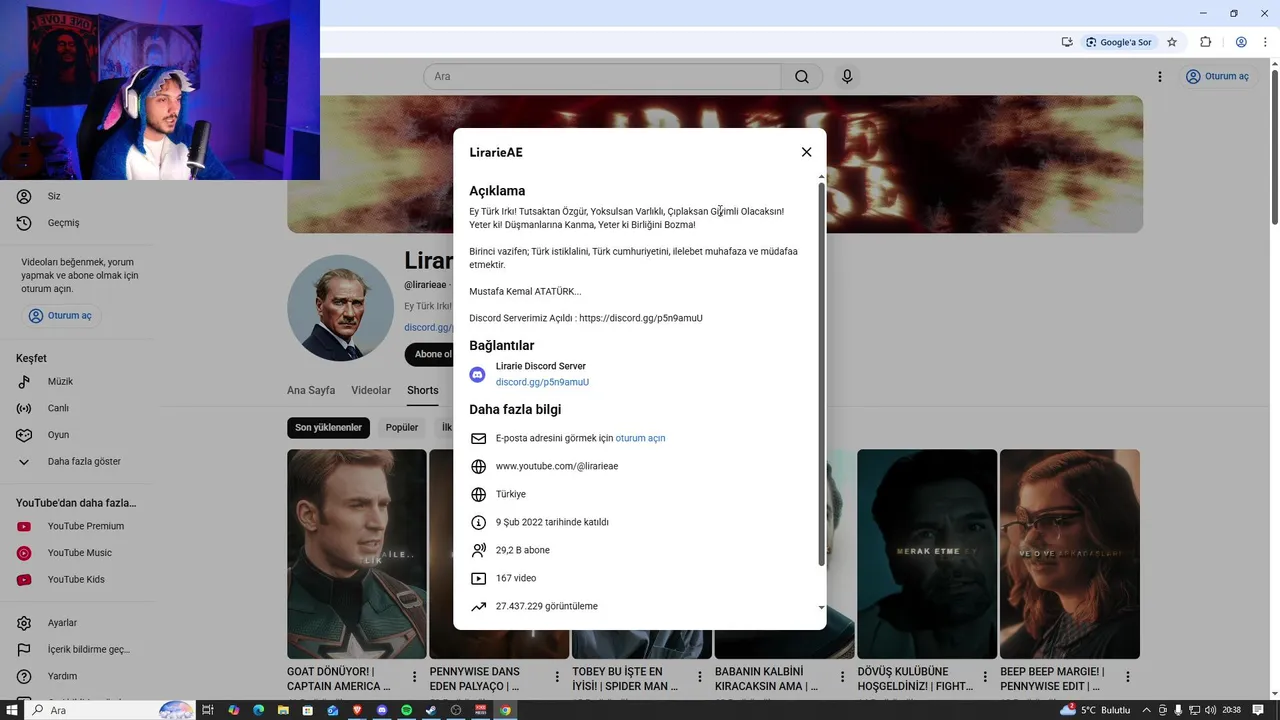Open Chrome's three-dot menu

pyautogui.click(x=1265, y=42)
